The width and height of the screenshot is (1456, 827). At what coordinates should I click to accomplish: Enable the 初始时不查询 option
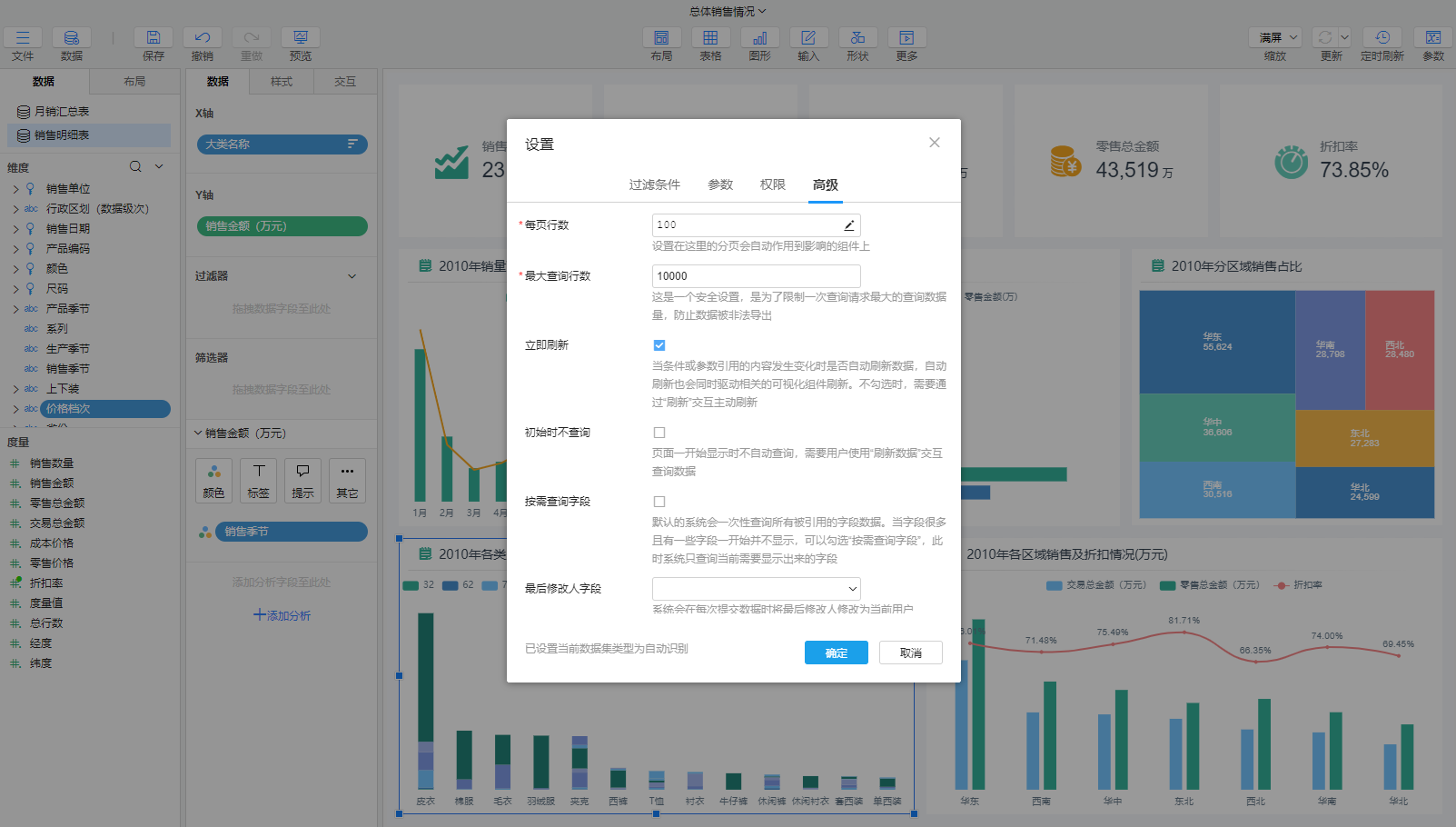(x=659, y=432)
